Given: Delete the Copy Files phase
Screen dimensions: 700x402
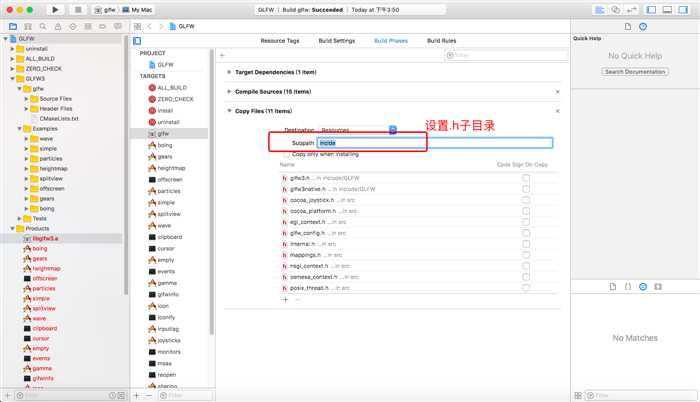Looking at the screenshot, I should [557, 111].
